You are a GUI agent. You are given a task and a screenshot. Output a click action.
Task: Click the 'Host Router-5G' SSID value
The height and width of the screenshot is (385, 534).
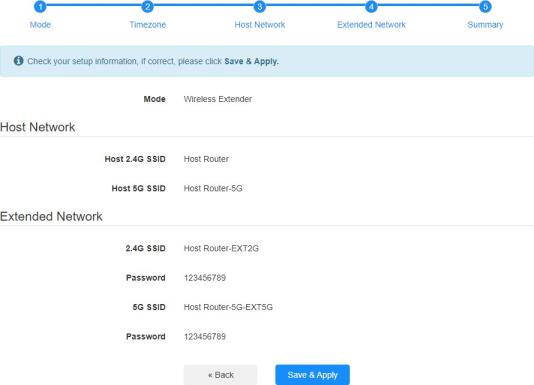(x=213, y=188)
